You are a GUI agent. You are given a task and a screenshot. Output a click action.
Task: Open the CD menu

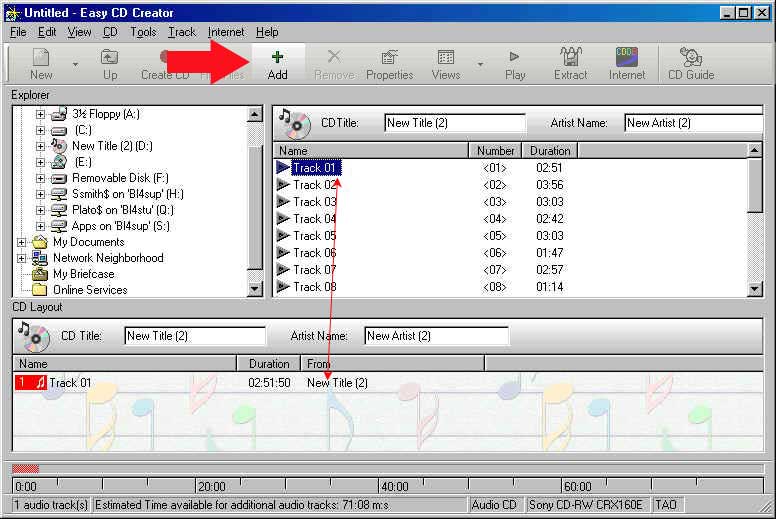pyautogui.click(x=110, y=32)
